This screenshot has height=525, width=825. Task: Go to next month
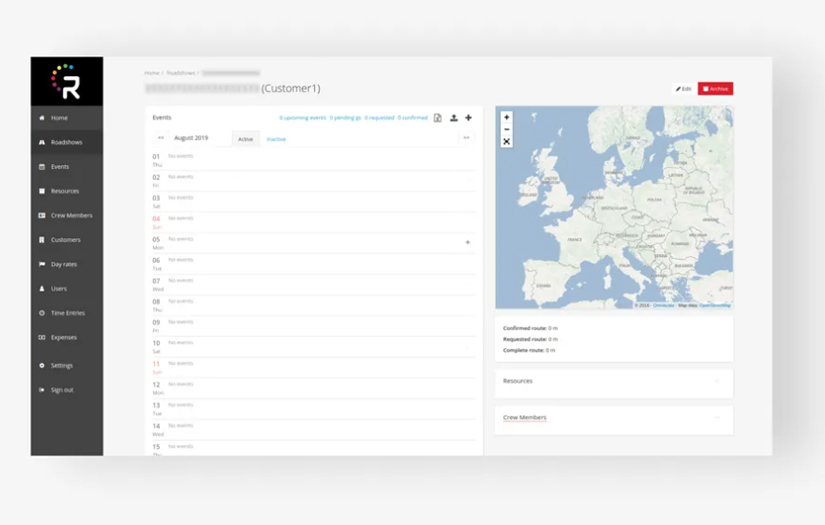coord(466,138)
